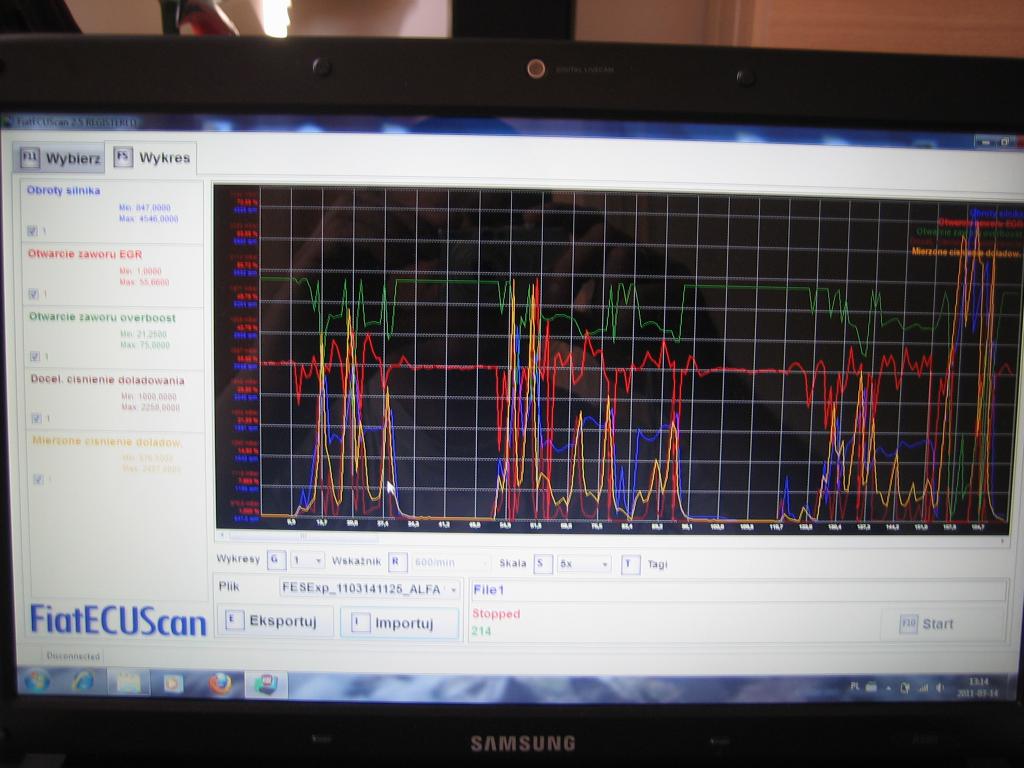This screenshot has width=1024, height=768.
Task: Click the R shortcut icon beside Wskaźnik
Action: point(397,562)
